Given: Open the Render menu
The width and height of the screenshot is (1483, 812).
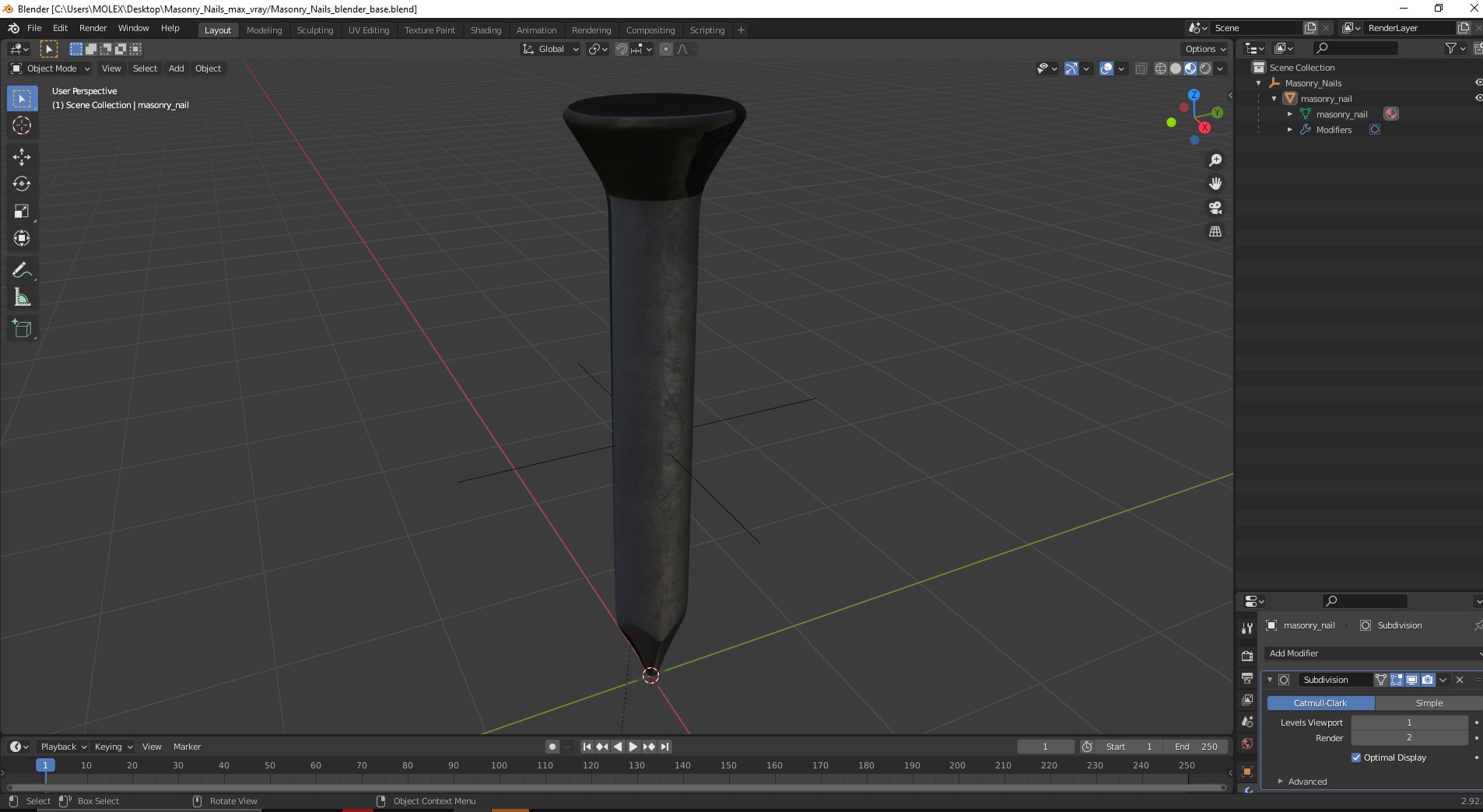Looking at the screenshot, I should pos(93,28).
